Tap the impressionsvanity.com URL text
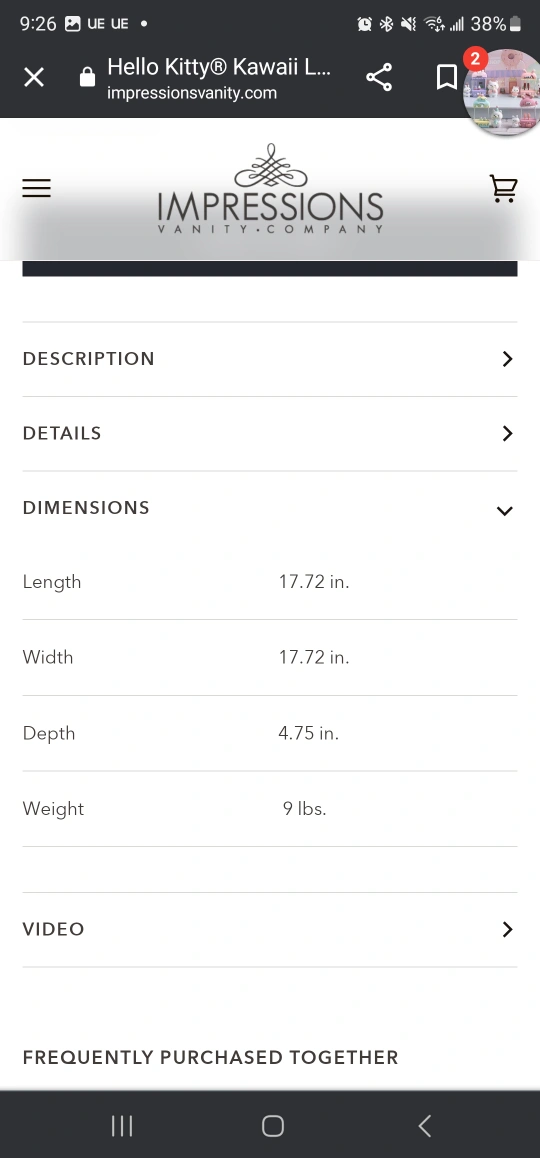Viewport: 540px width, 1158px height. click(192, 94)
